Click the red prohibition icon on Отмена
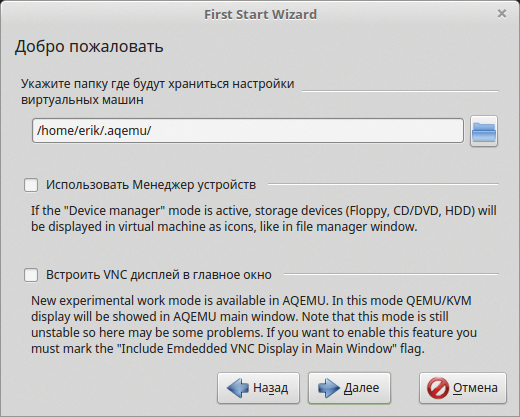 438,388
